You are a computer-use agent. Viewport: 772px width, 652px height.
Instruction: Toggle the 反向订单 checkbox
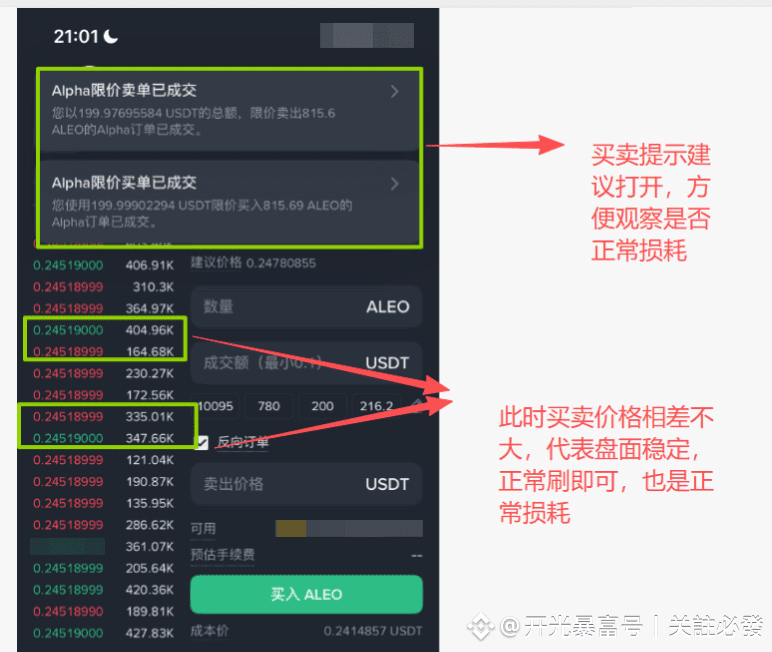[x=201, y=442]
